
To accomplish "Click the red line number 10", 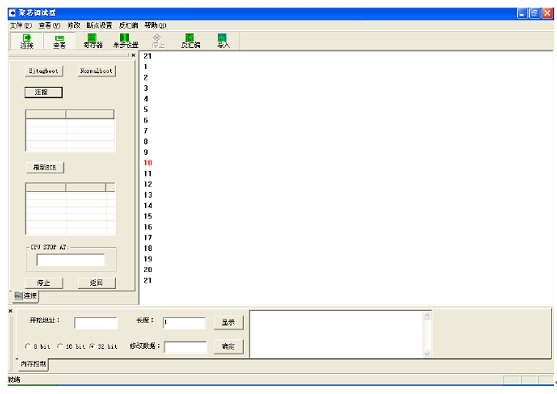I will (148, 163).
